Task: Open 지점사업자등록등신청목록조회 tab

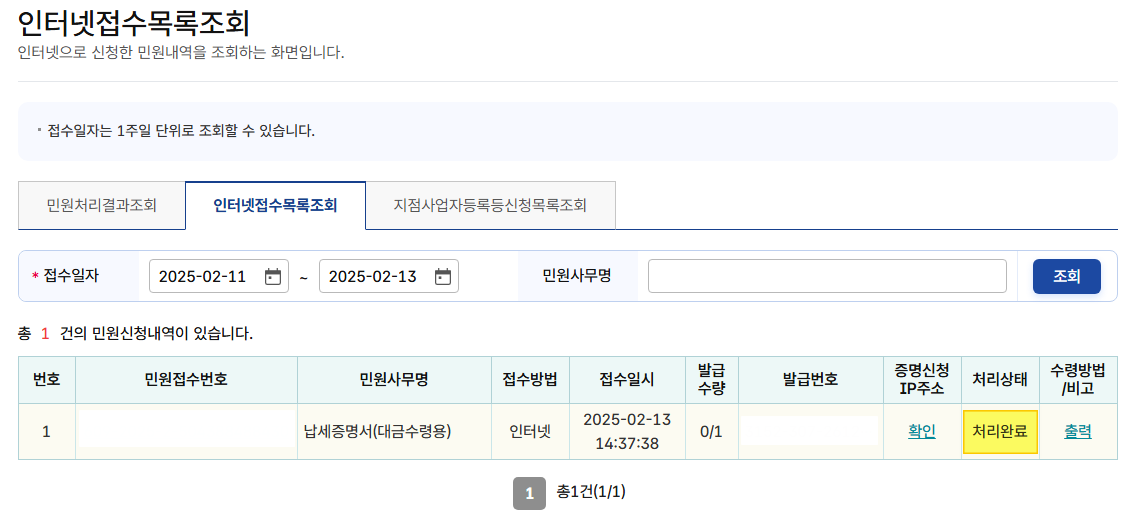Action: [490, 206]
